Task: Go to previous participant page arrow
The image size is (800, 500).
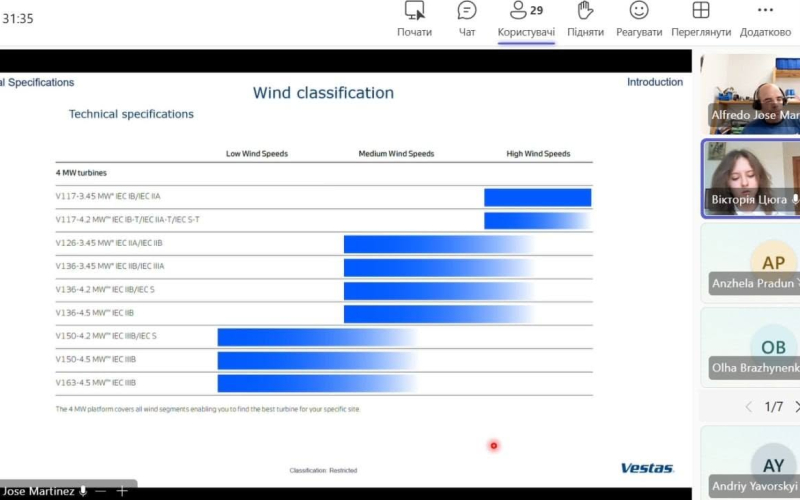Action: pos(748,407)
